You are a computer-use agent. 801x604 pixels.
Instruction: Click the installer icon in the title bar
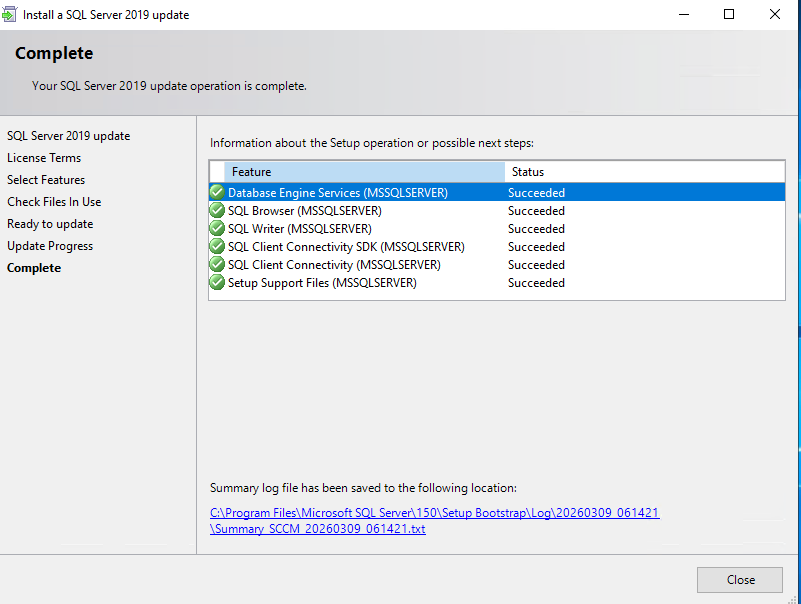(10, 15)
